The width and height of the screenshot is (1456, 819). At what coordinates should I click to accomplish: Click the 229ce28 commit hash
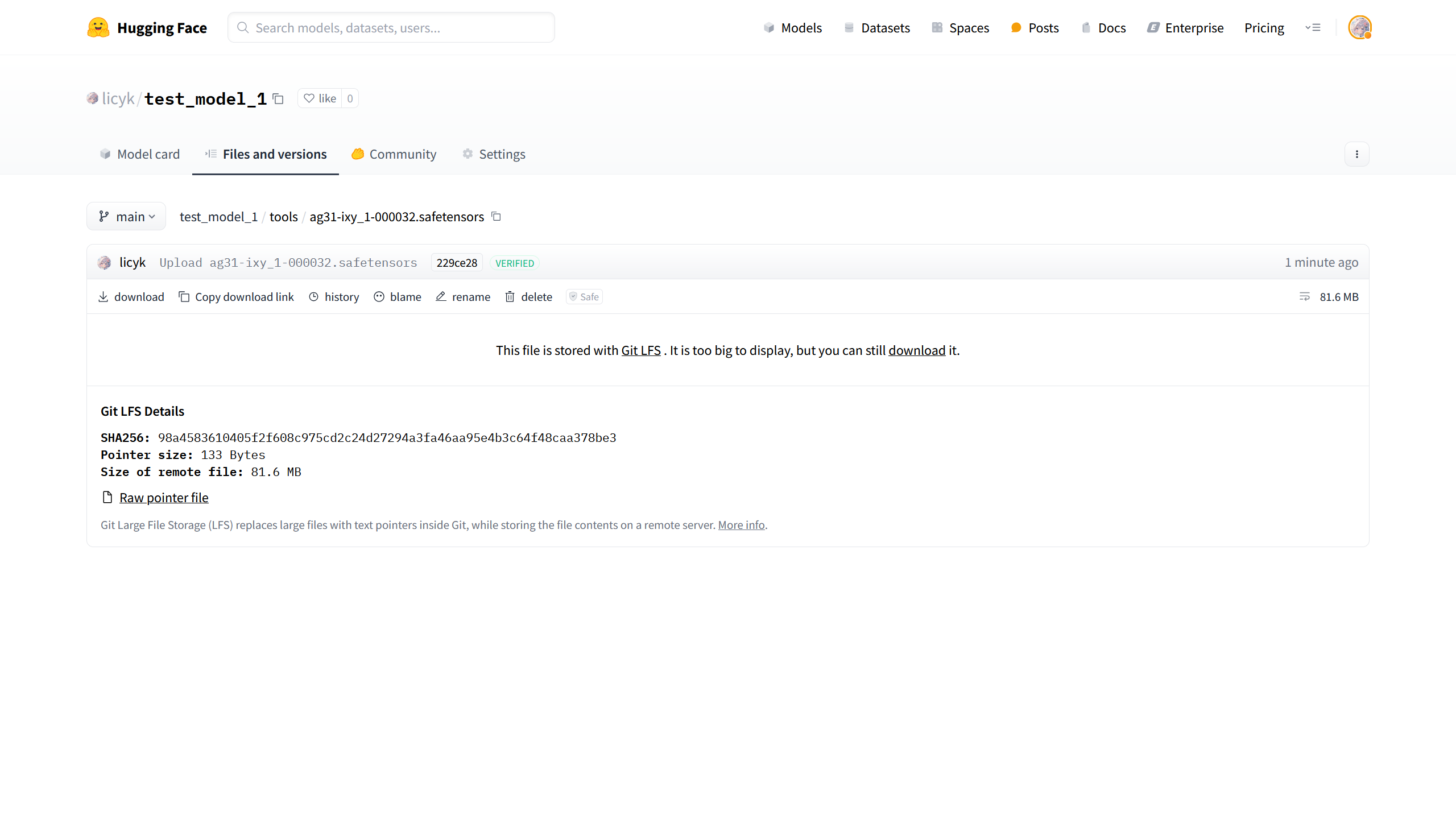457,263
